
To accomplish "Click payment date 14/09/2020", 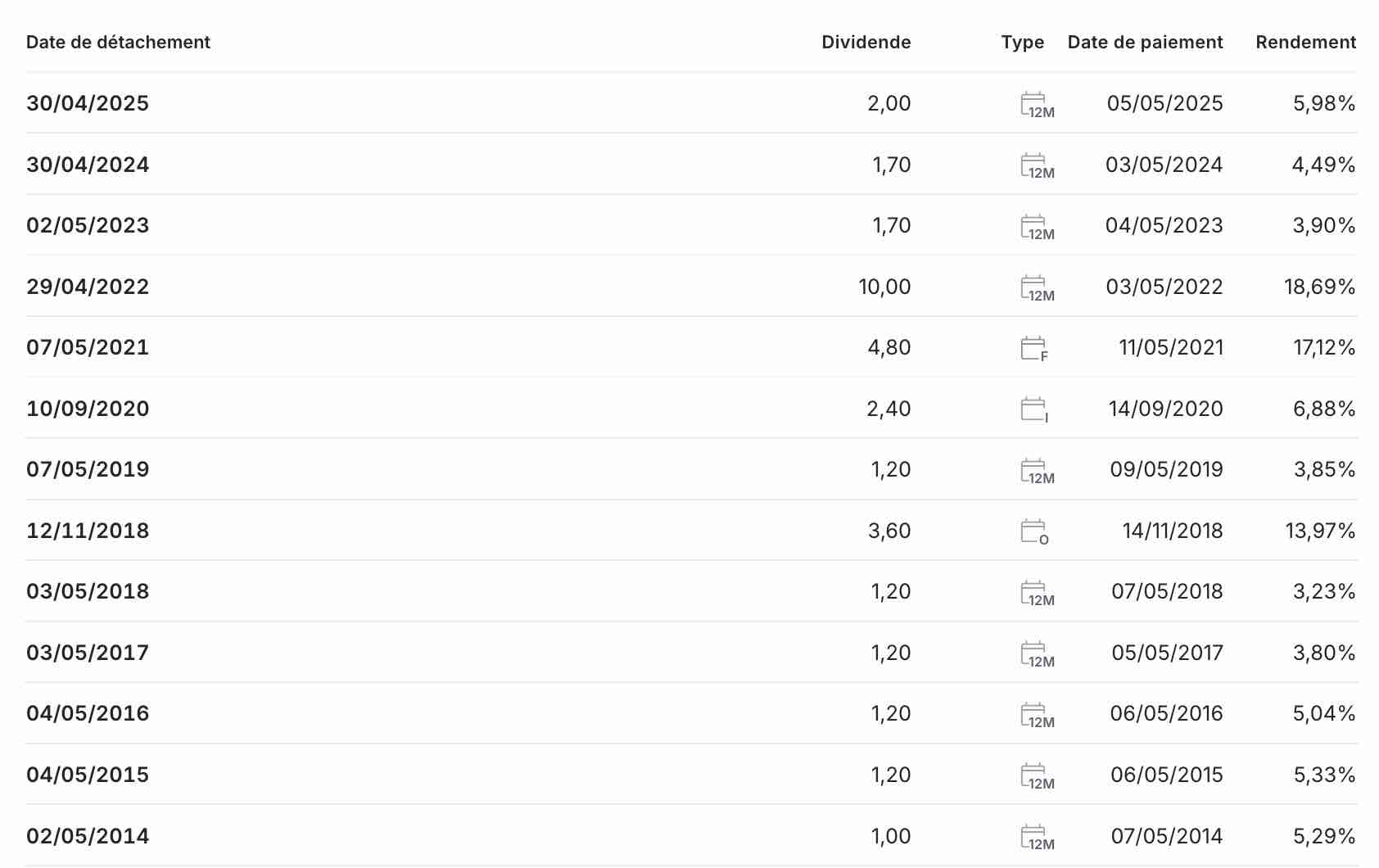I will click(x=1165, y=409).
